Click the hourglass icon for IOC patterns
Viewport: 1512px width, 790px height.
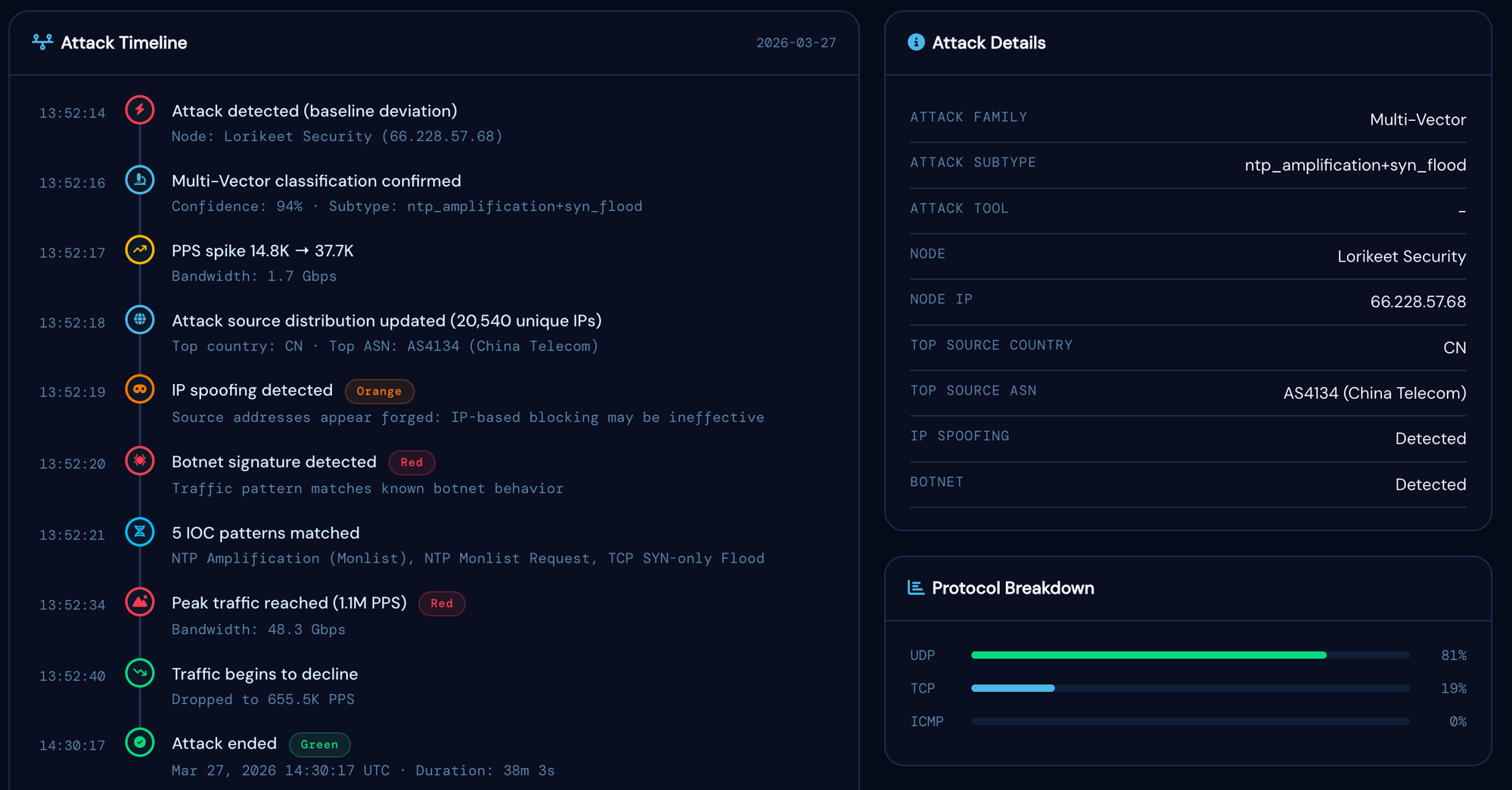(x=140, y=531)
